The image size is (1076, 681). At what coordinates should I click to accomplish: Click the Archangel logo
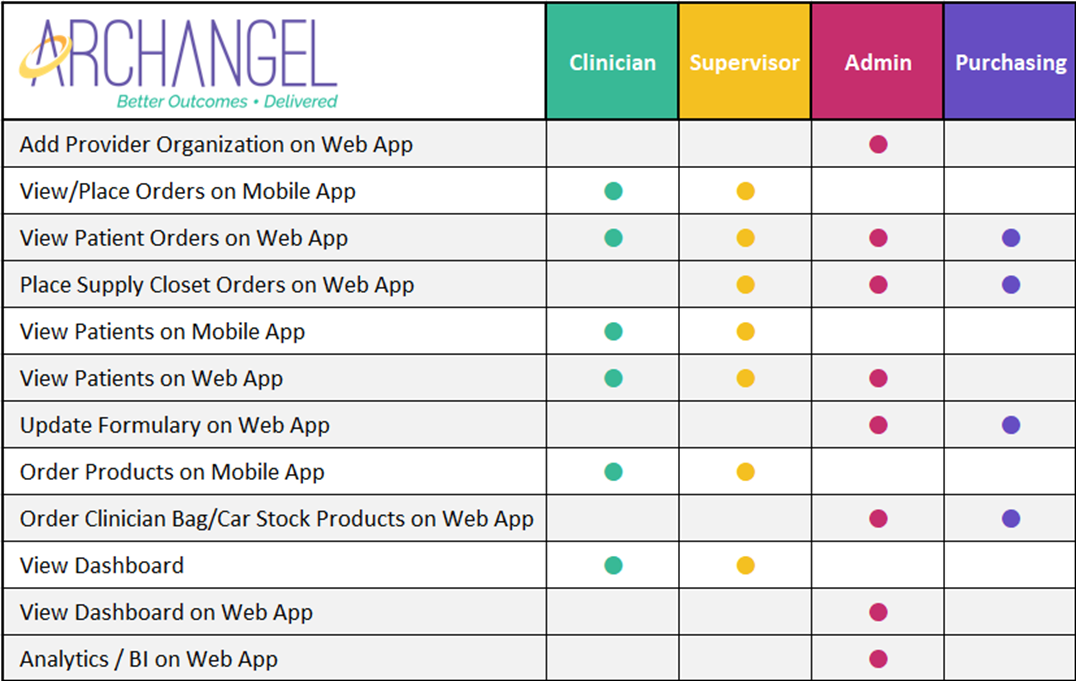[180, 55]
